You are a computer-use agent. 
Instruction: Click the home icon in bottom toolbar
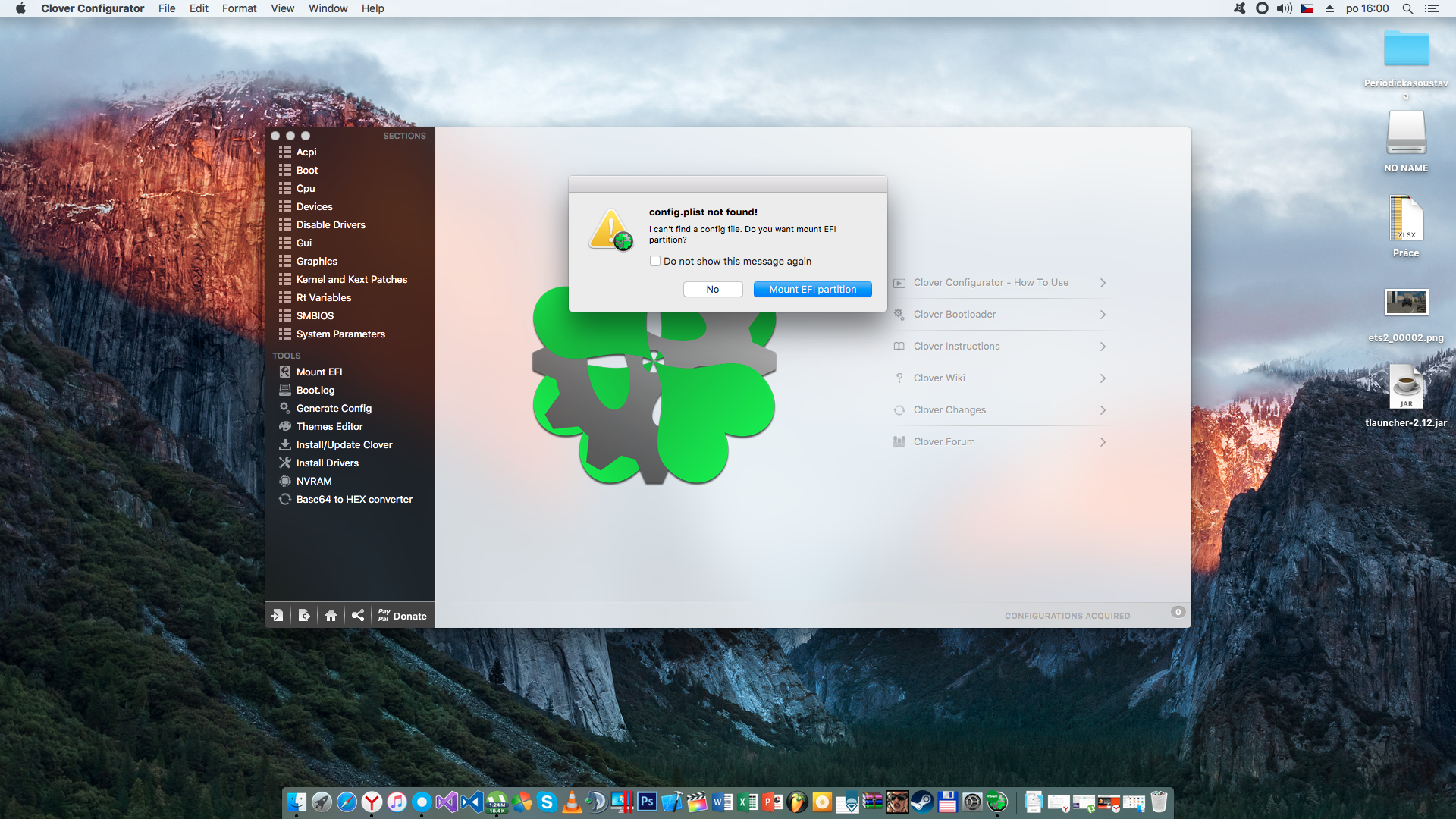pos(331,615)
